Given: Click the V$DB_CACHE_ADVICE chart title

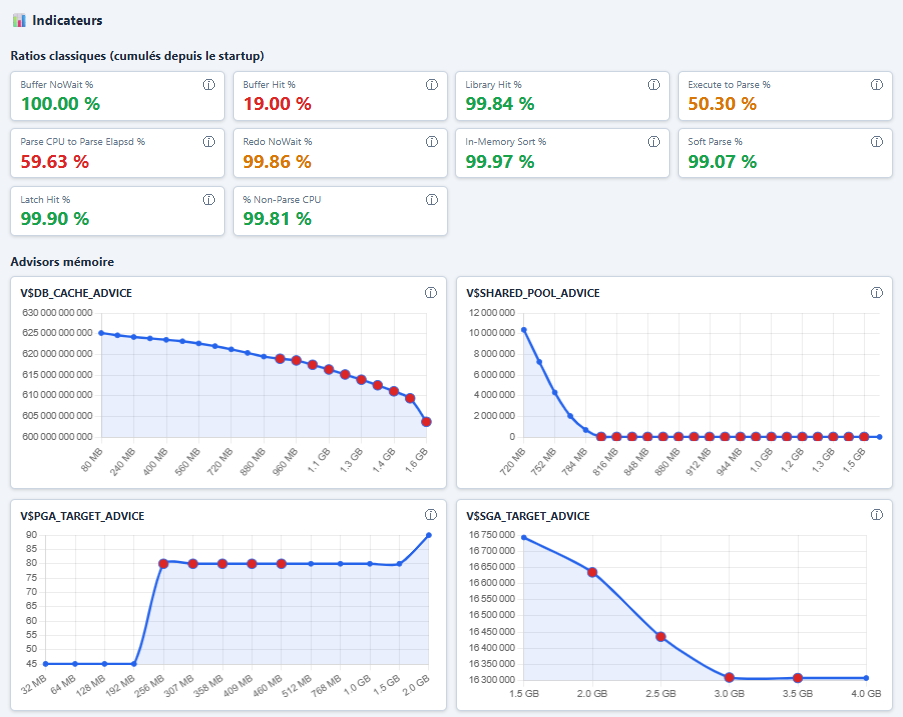Looking at the screenshot, I should pyautogui.click(x=76, y=293).
